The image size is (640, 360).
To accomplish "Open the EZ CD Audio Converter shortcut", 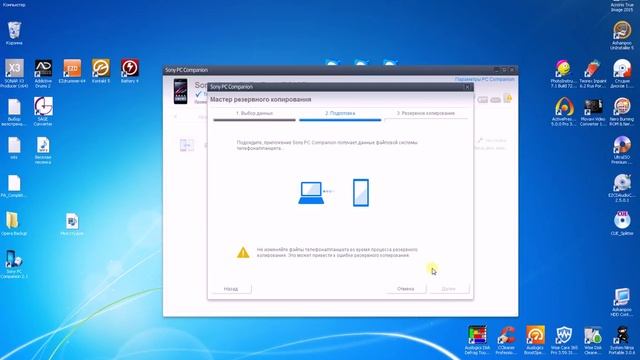I will tap(622, 188).
